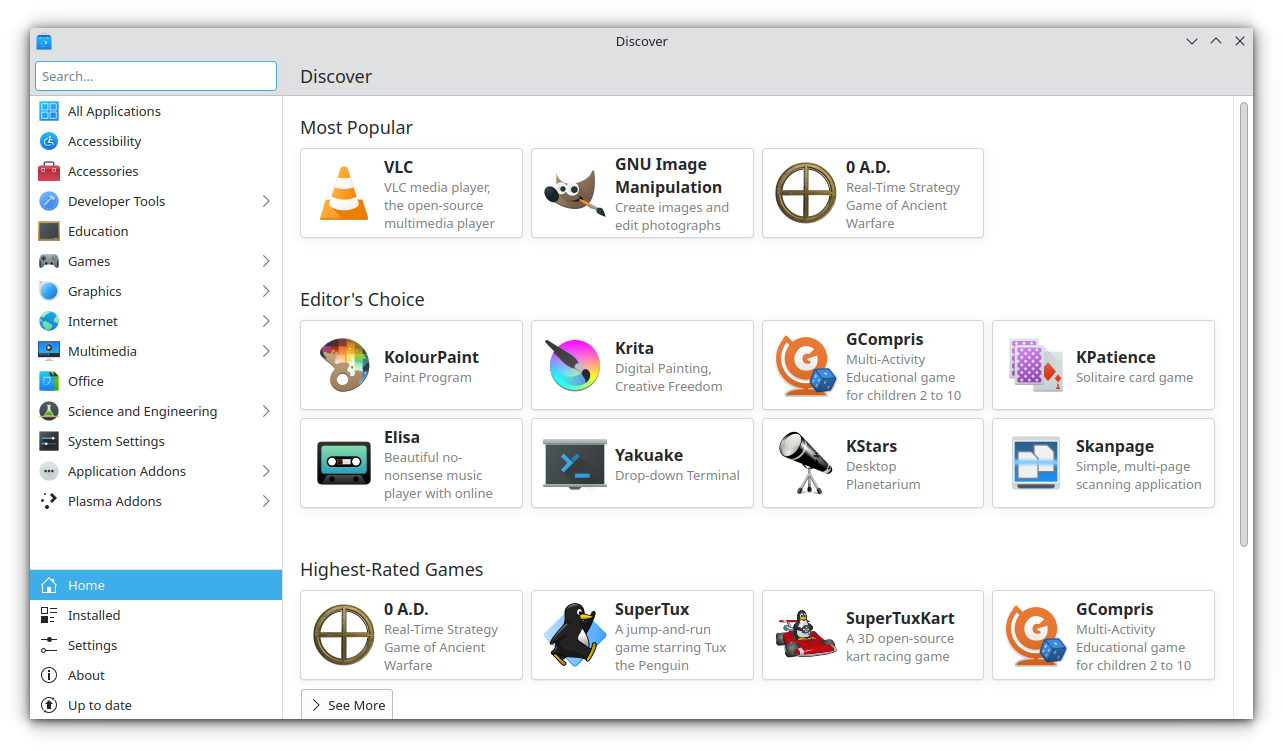Select the SuperTuxKart racing icon
This screenshot has height=751, width=1283.
pyautogui.click(x=804, y=635)
